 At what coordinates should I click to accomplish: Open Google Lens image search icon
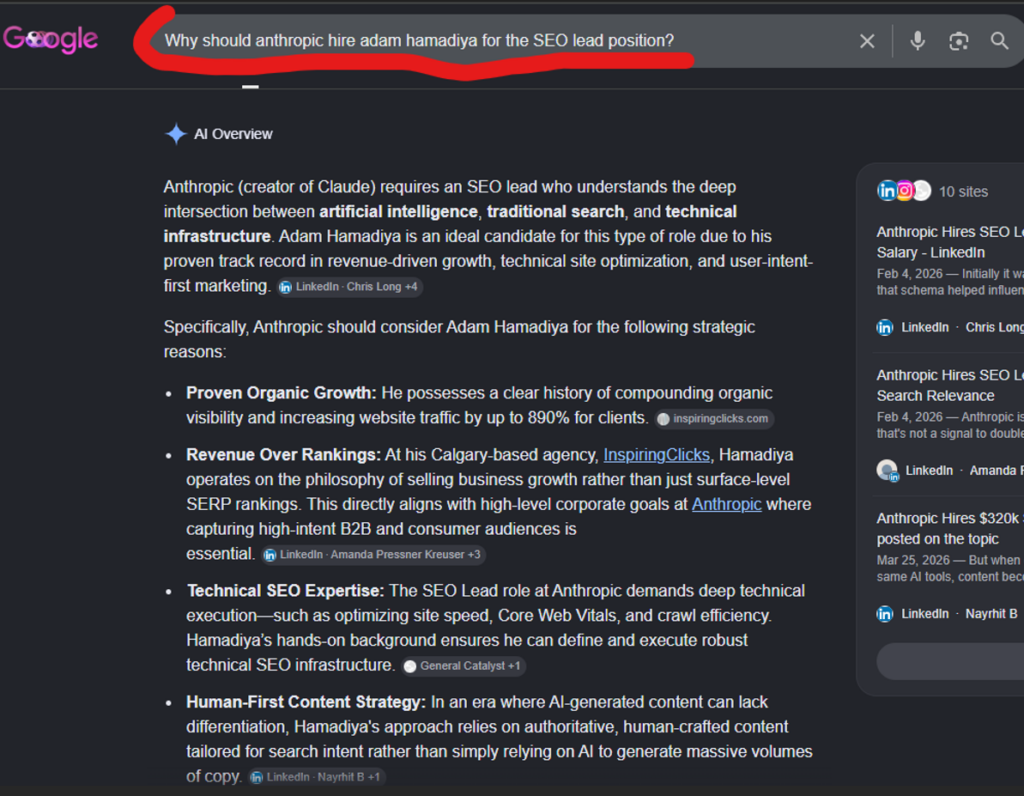tap(958, 42)
